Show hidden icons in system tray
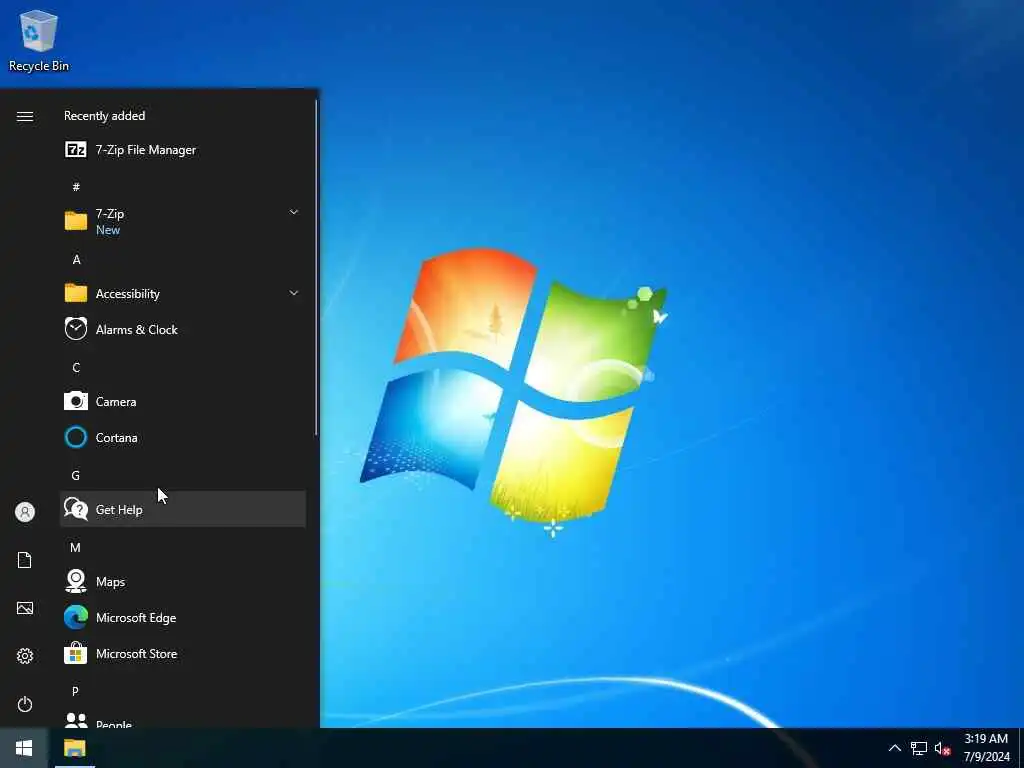Image resolution: width=1024 pixels, height=768 pixels. (895, 748)
